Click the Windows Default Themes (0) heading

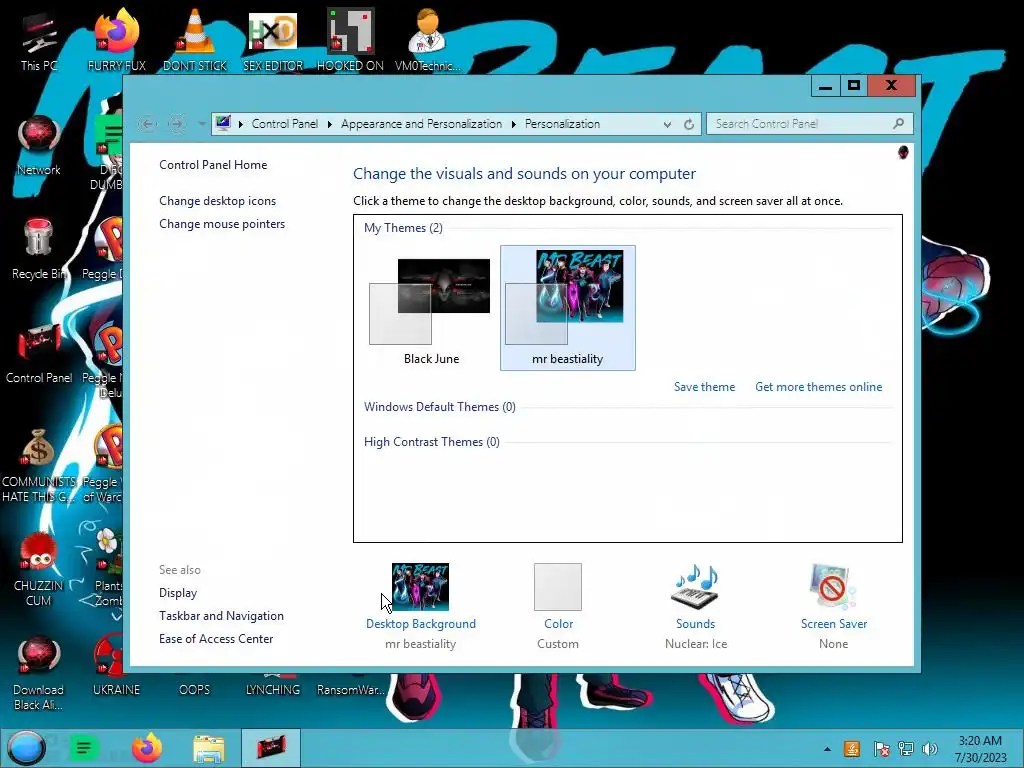click(440, 407)
